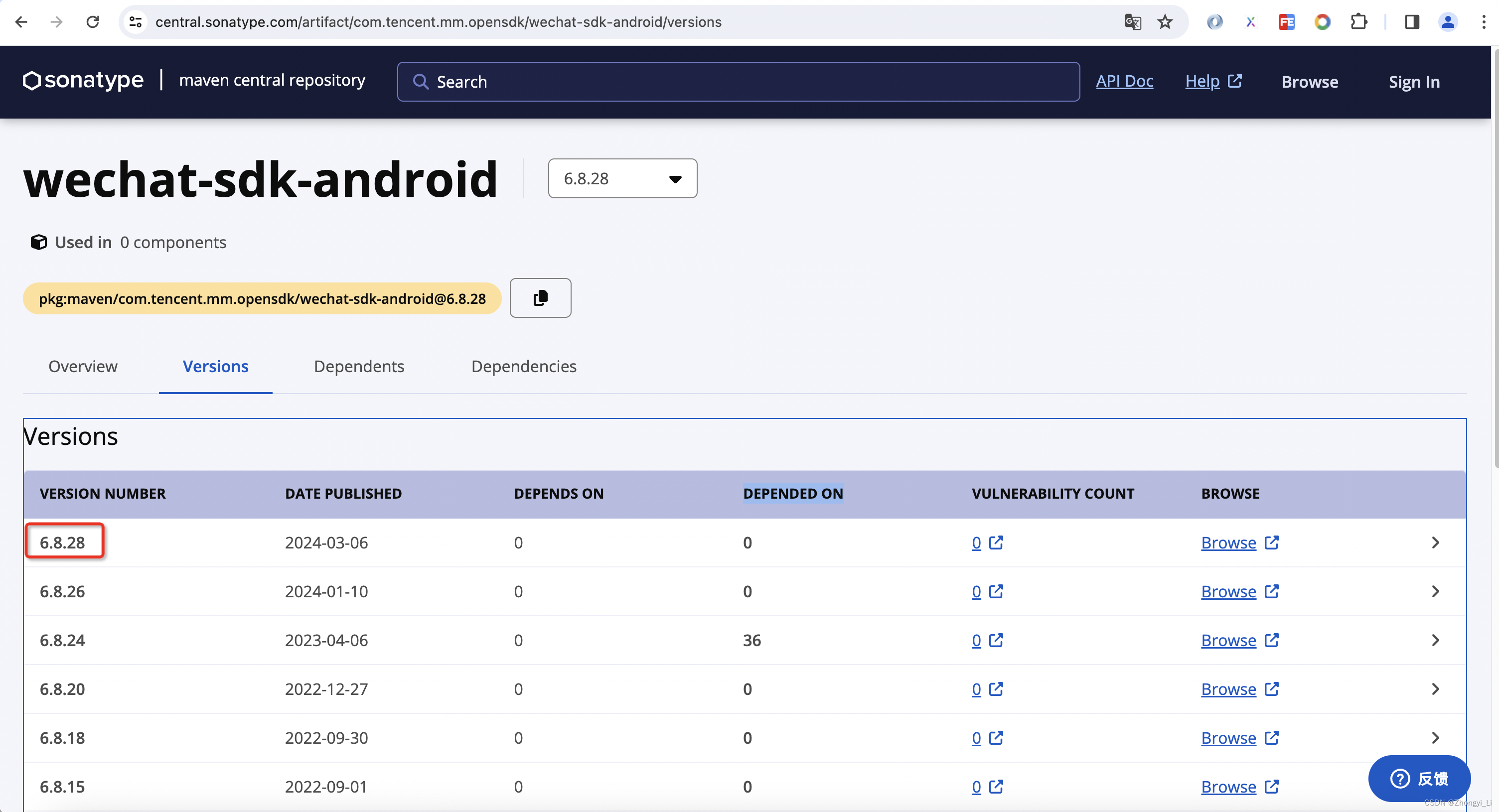Click the Browse link for version 6.8.26
1499x812 pixels.
pyautogui.click(x=1228, y=591)
